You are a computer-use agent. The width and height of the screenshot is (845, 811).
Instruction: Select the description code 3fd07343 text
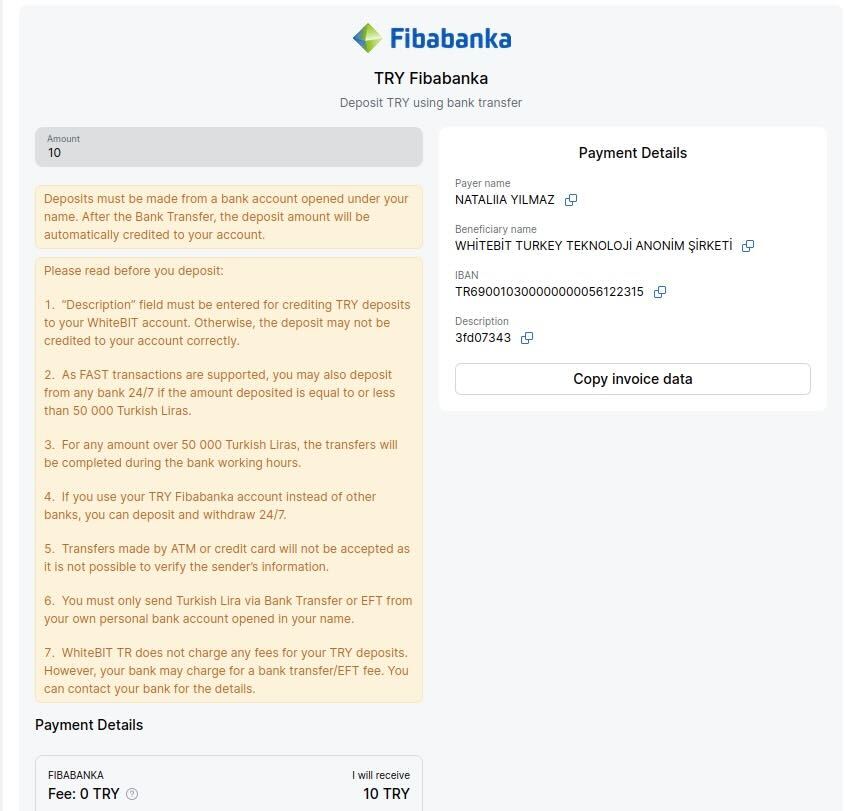(483, 338)
